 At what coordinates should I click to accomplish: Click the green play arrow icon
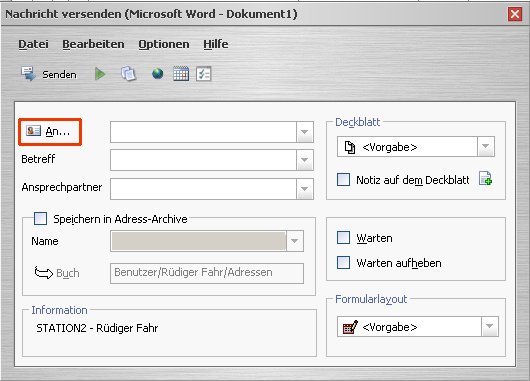click(x=100, y=74)
